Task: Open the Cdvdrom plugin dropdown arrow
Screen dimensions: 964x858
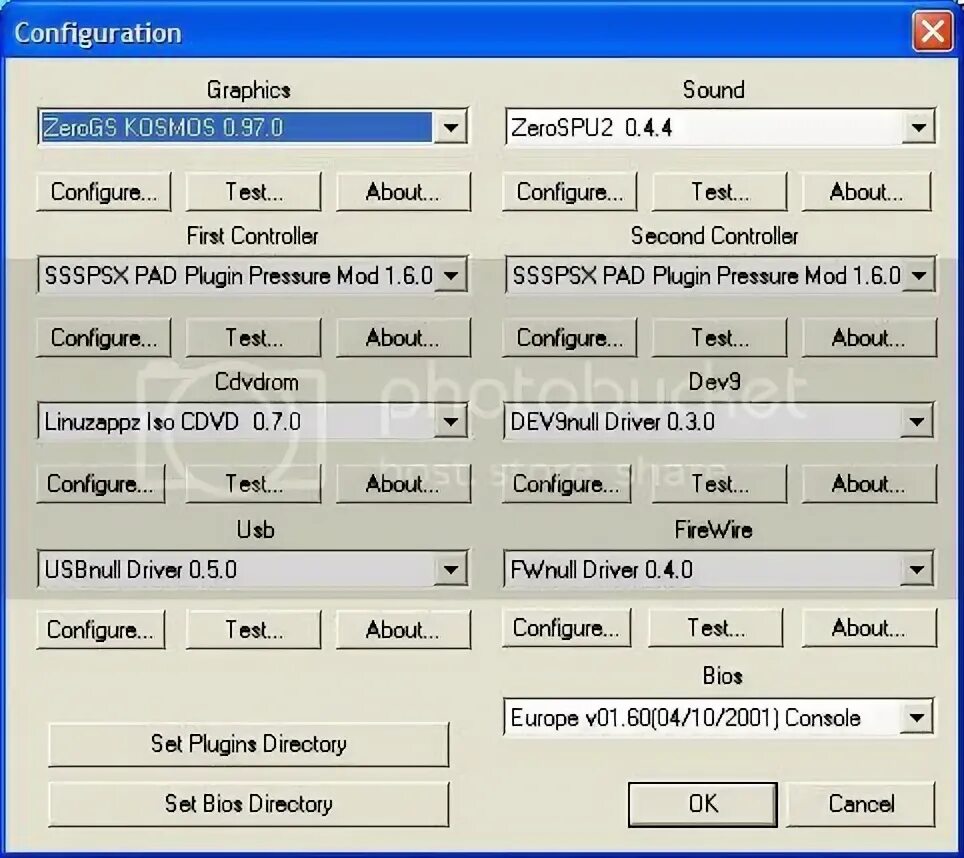Action: click(450, 422)
